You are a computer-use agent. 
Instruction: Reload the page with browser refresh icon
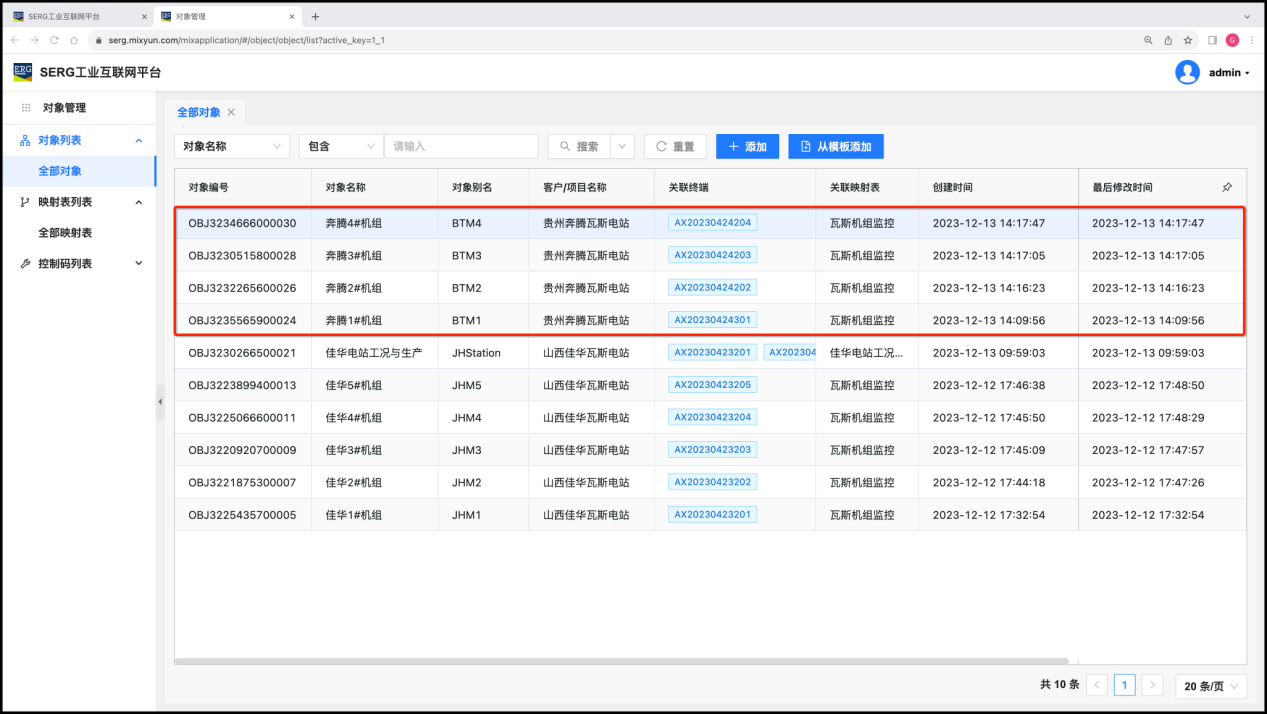pos(54,40)
